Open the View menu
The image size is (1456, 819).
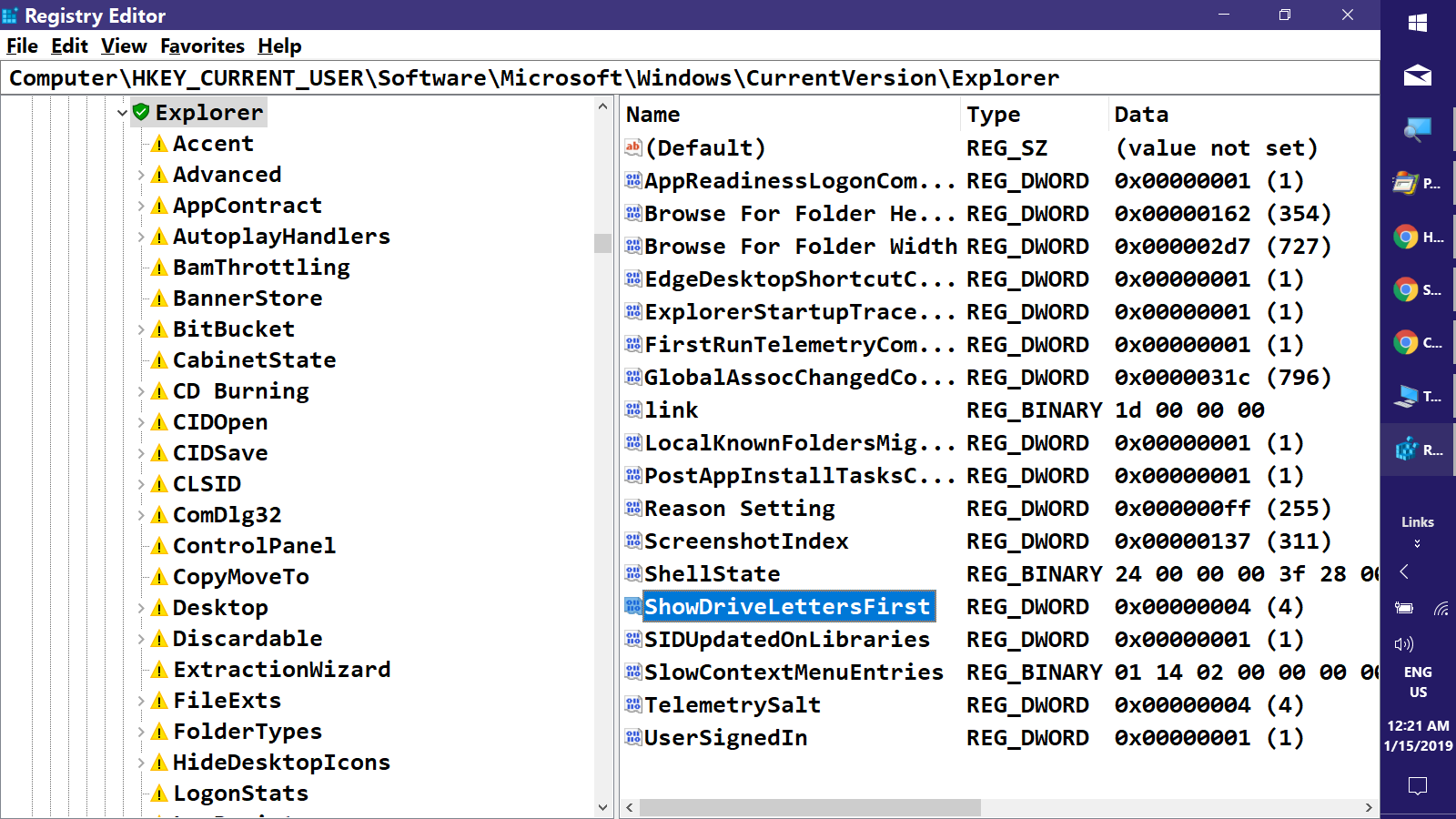124,45
